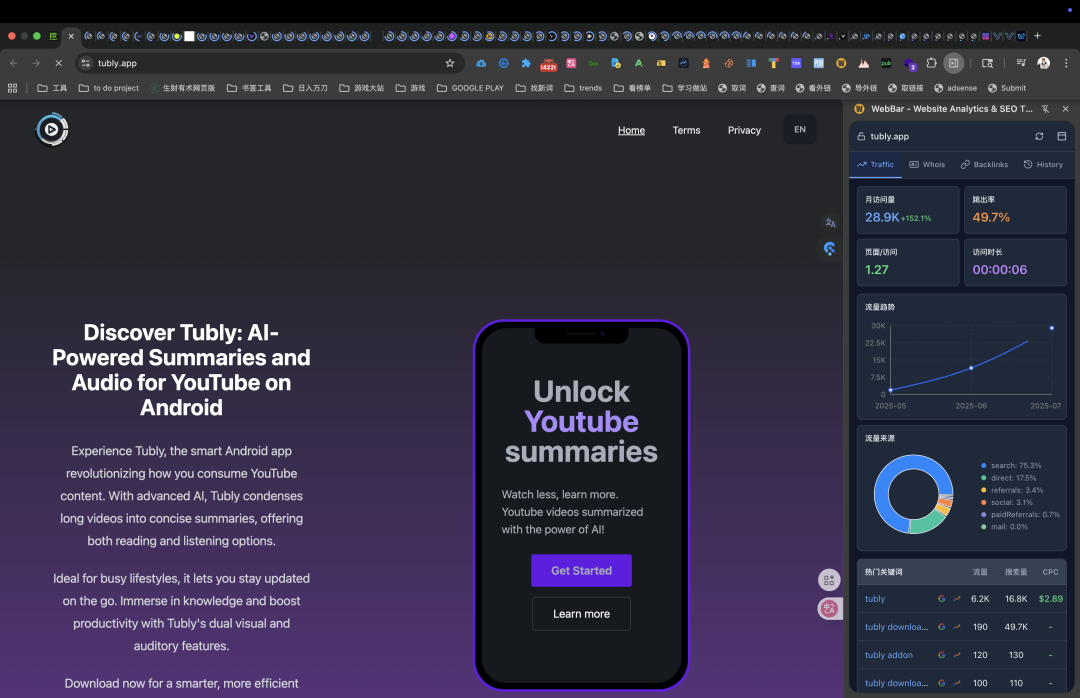1080x698 pixels.
Task: Go to Home in site navigation
Action: coord(631,130)
